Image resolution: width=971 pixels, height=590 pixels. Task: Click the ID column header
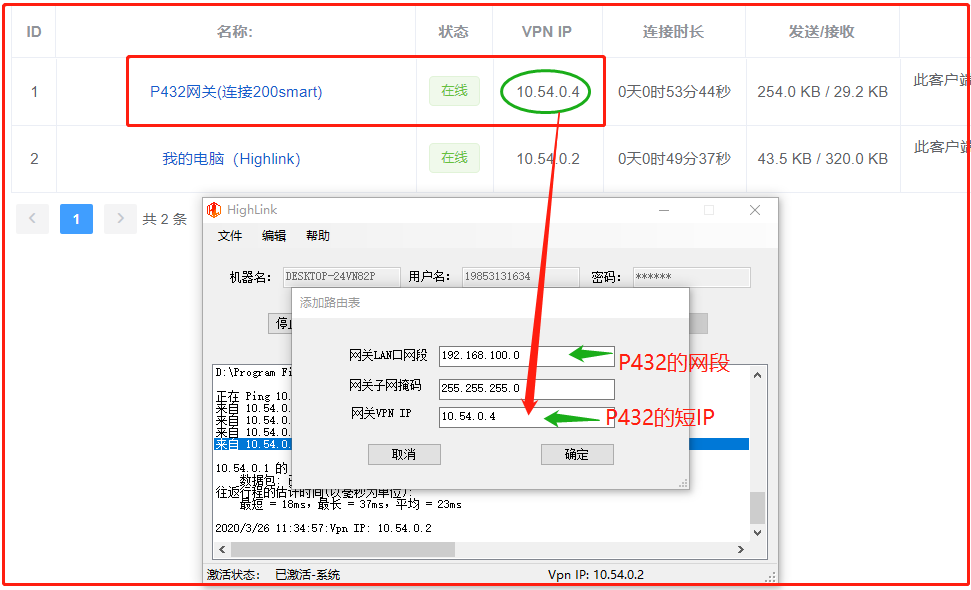tap(34, 32)
